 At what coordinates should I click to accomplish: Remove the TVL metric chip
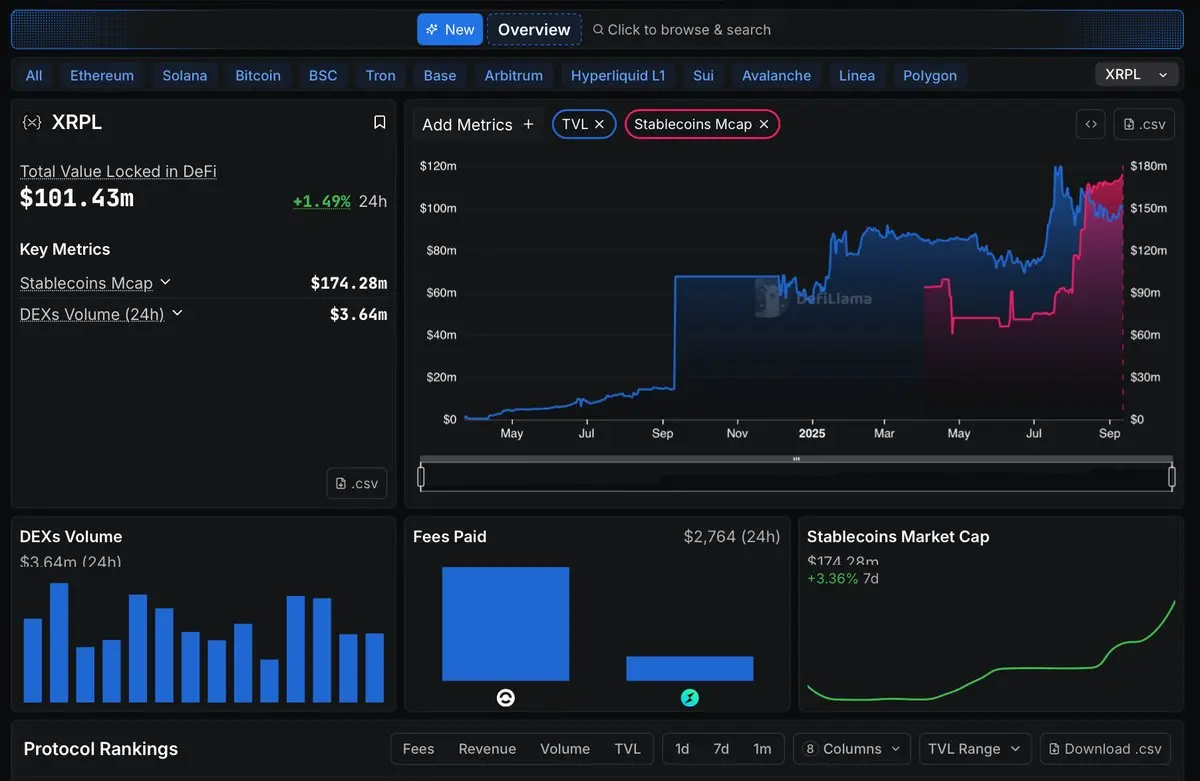(599, 124)
